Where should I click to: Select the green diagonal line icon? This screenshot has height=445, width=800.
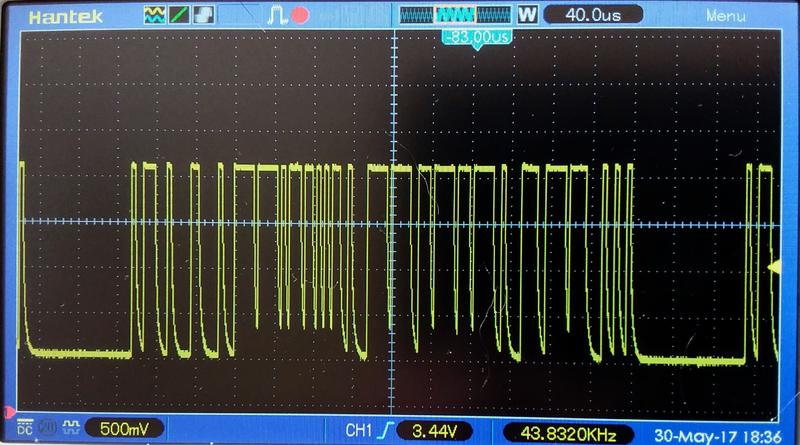click(179, 15)
